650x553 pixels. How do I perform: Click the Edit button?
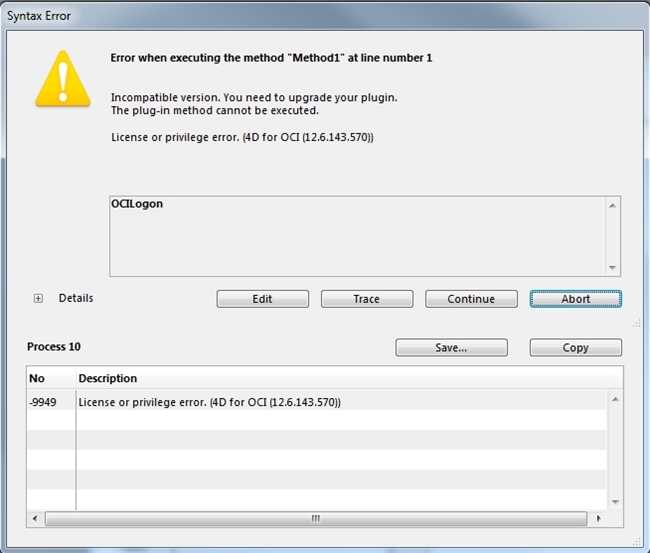262,299
